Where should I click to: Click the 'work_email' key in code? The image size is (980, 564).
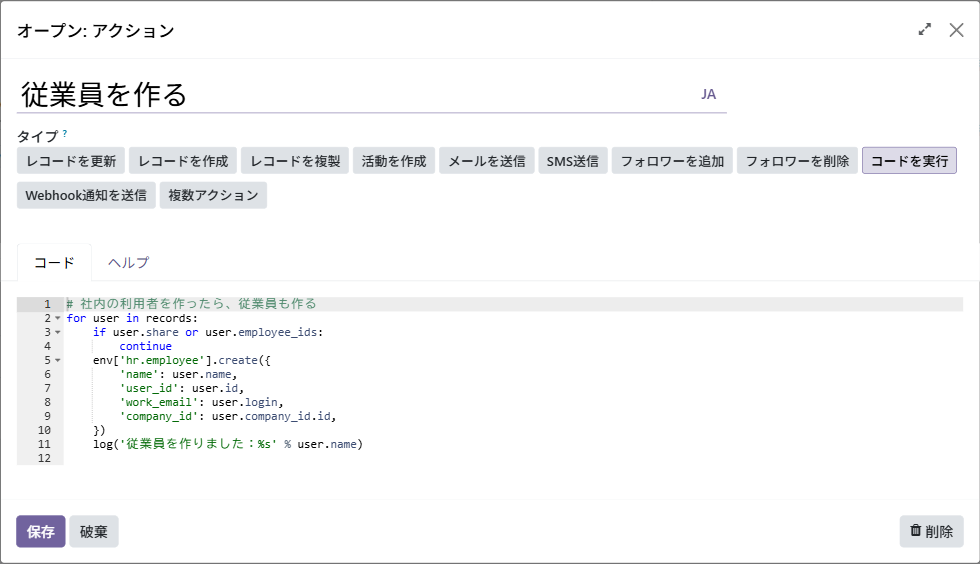(159, 402)
